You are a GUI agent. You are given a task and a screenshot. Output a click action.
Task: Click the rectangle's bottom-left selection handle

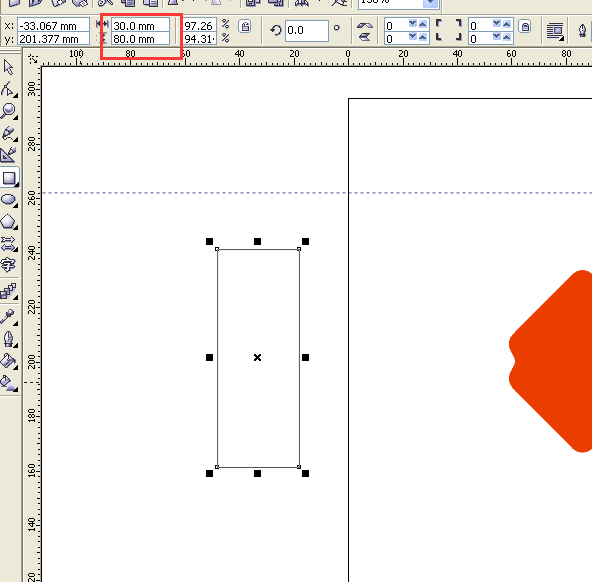point(210,473)
